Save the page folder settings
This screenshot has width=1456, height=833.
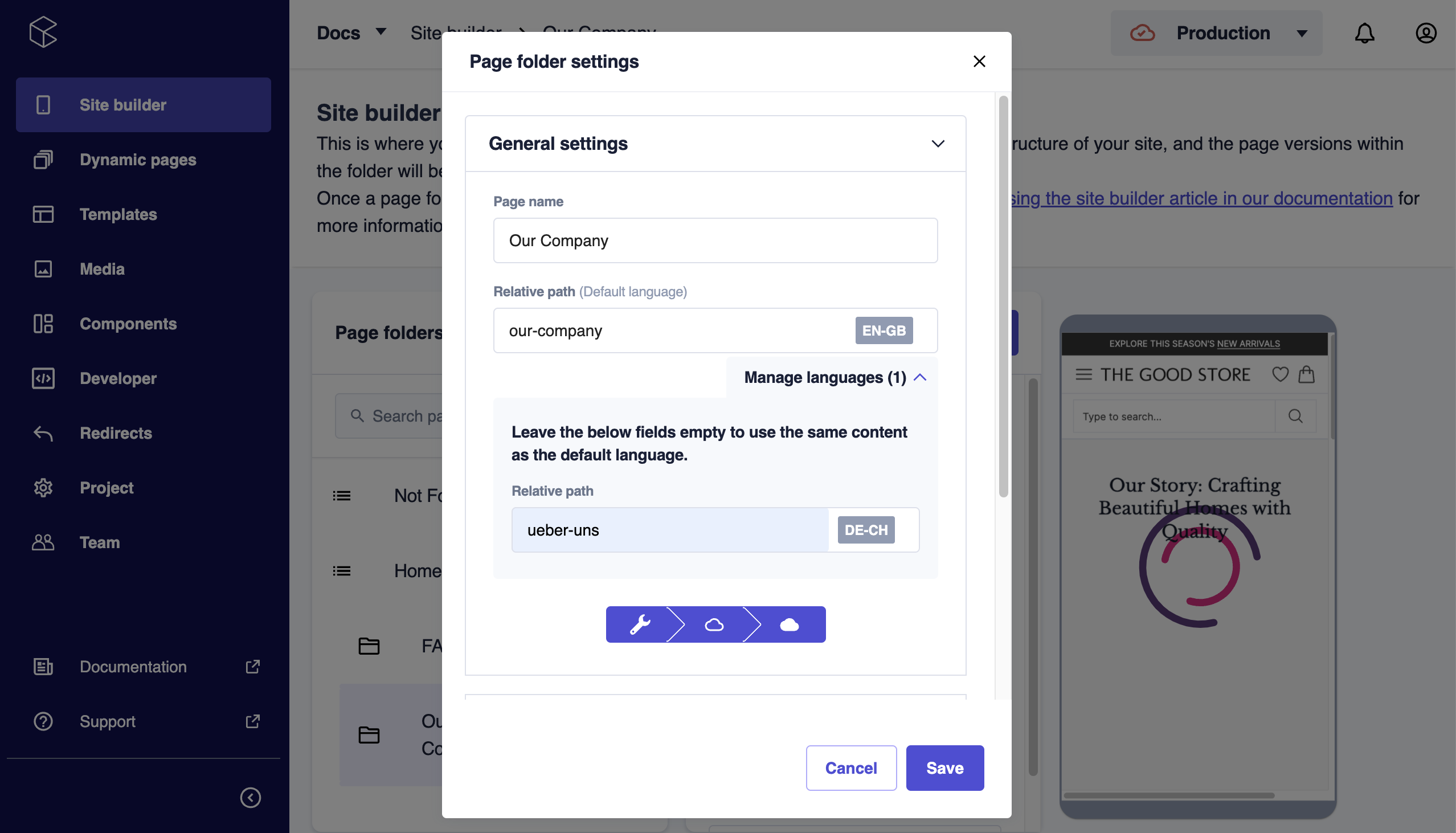[944, 768]
